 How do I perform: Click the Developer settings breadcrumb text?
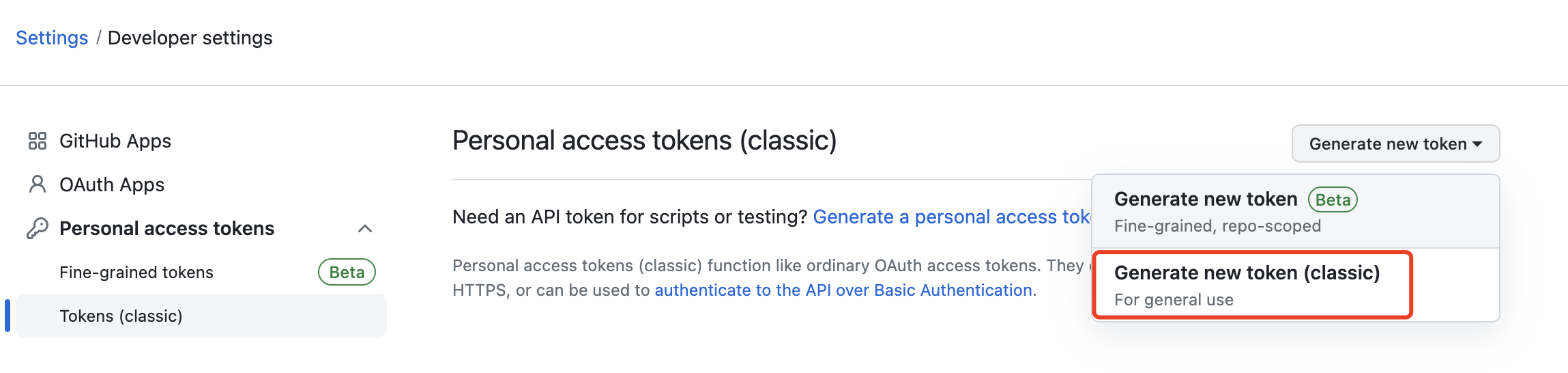tap(190, 38)
